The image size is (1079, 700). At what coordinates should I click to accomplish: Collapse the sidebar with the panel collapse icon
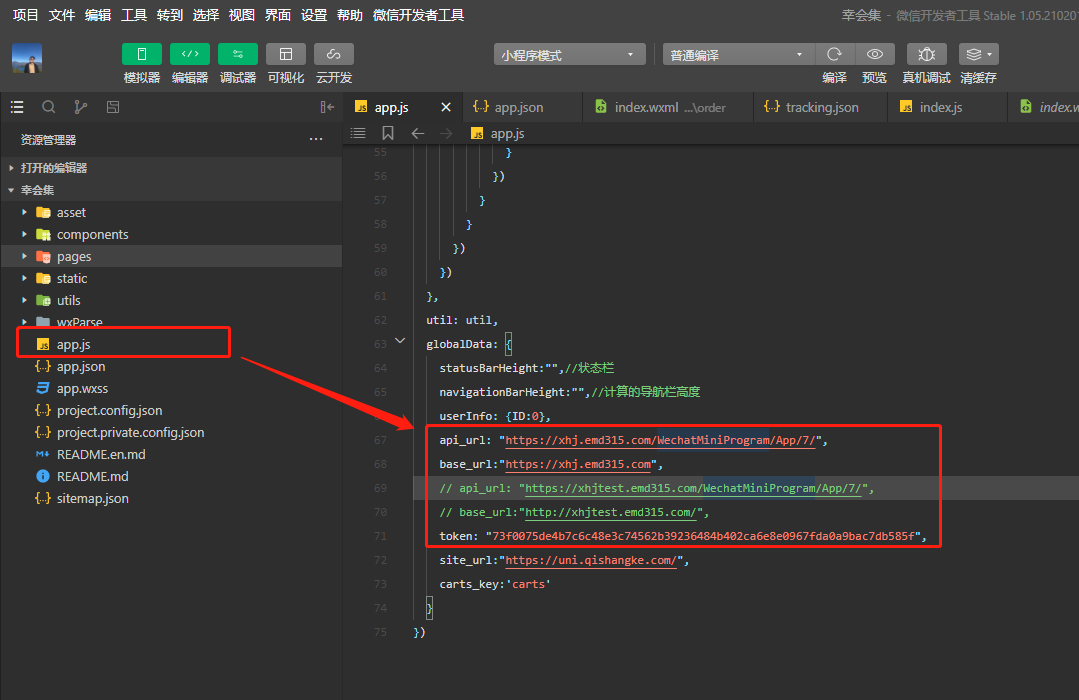point(327,107)
